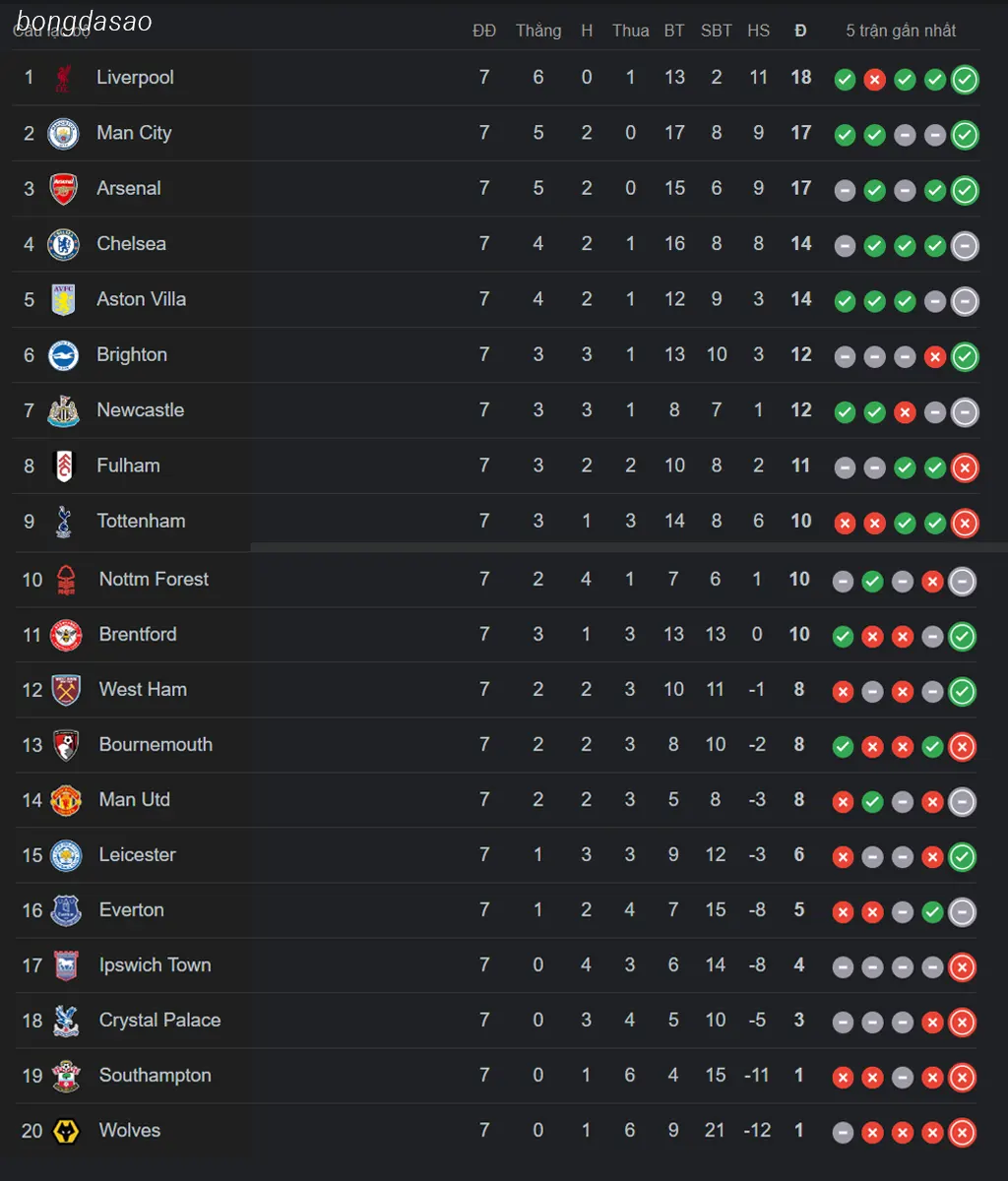Click the Liverpool club crest
The height and width of the screenshot is (1181, 1008).
click(63, 78)
